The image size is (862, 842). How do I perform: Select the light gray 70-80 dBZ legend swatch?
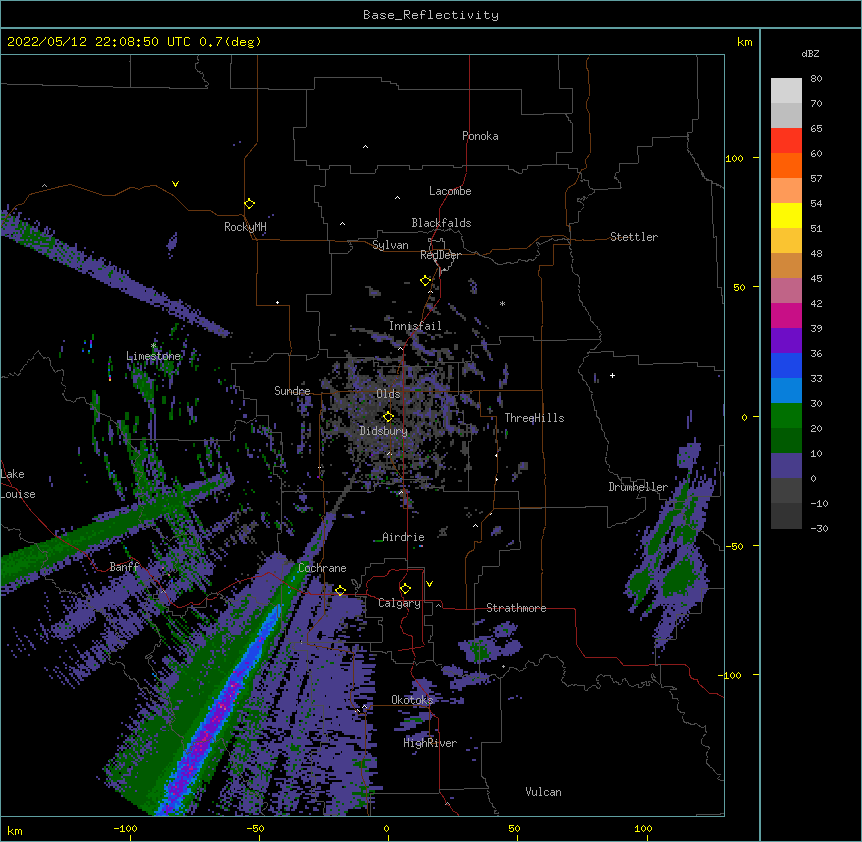786,91
